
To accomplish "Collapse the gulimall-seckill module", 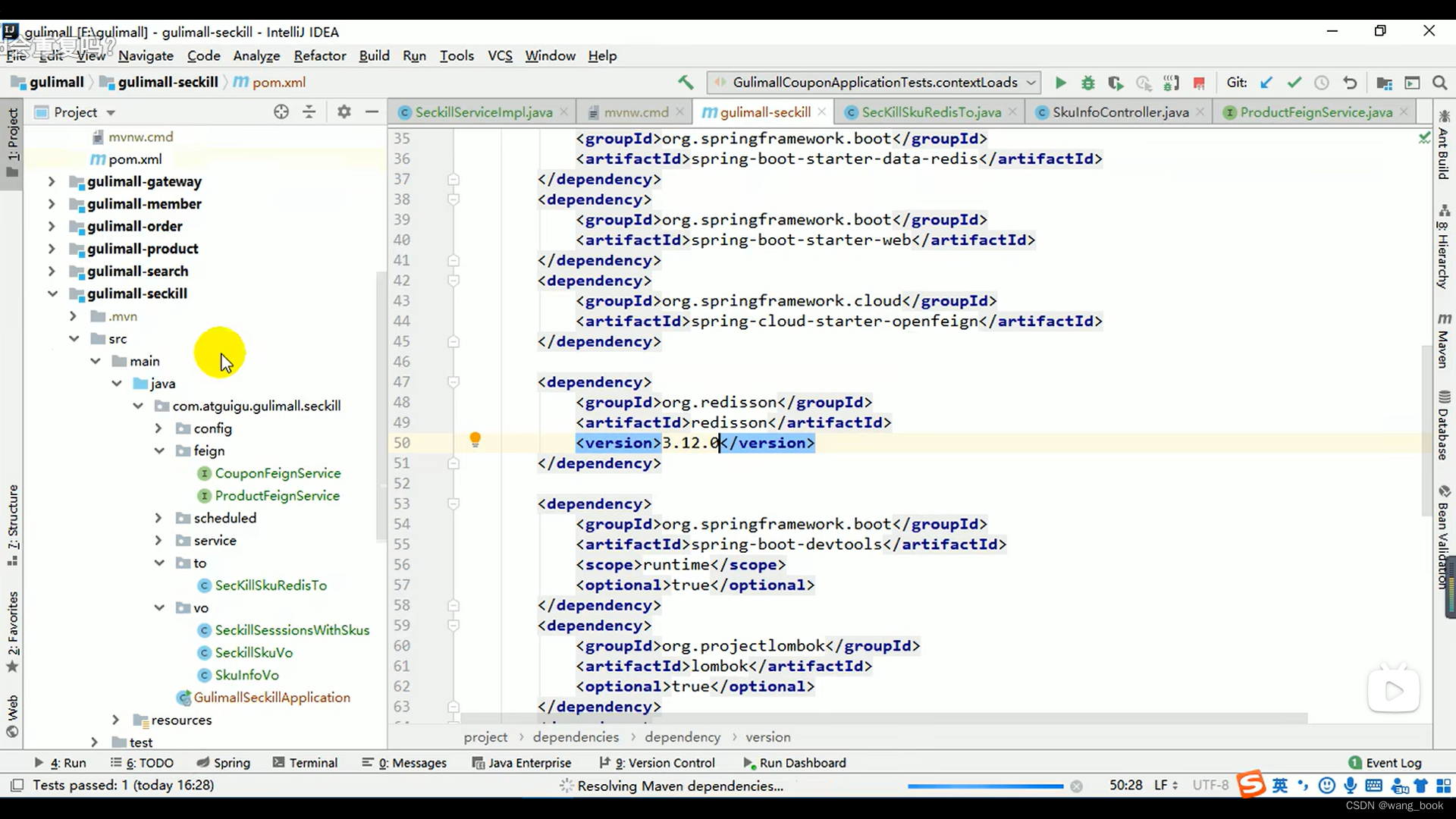I will coord(52,293).
